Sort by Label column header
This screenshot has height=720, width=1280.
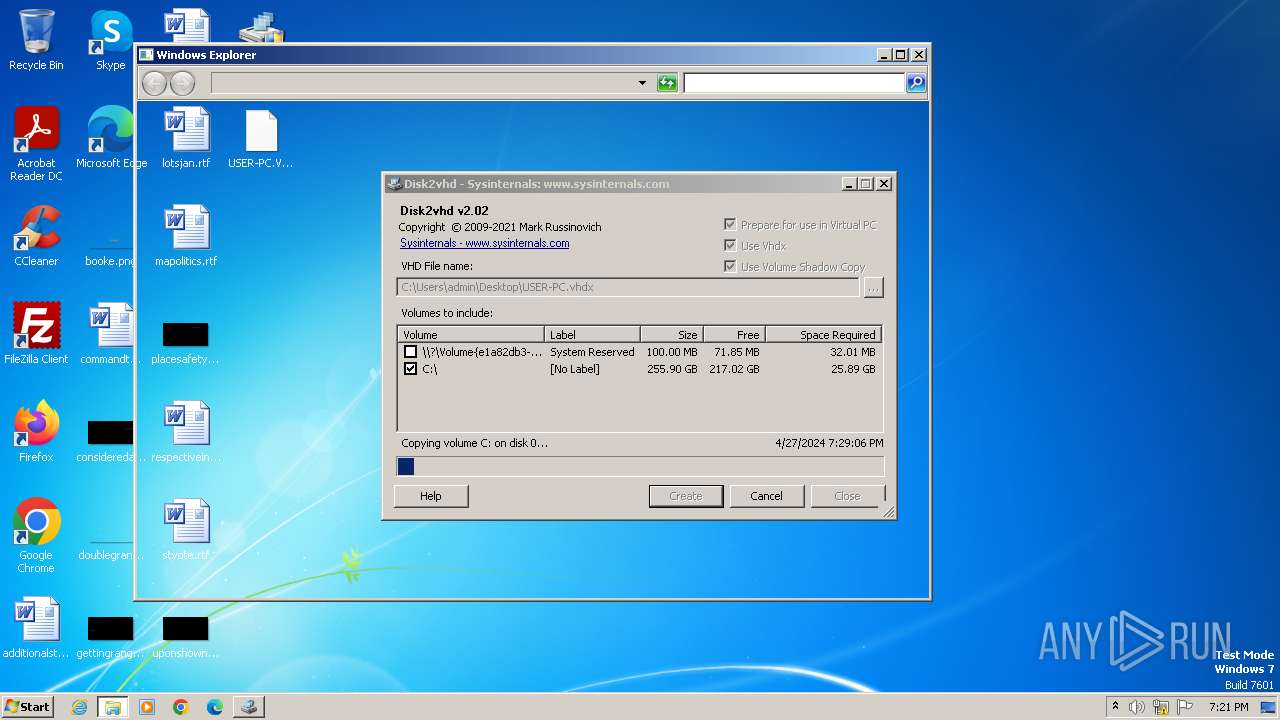pos(592,335)
